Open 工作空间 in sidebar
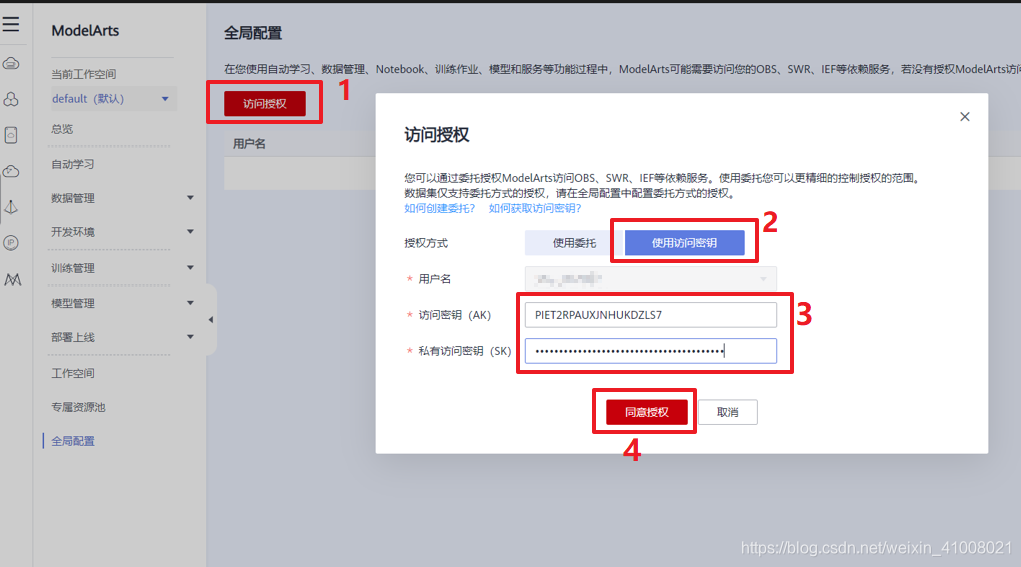 click(x=73, y=373)
